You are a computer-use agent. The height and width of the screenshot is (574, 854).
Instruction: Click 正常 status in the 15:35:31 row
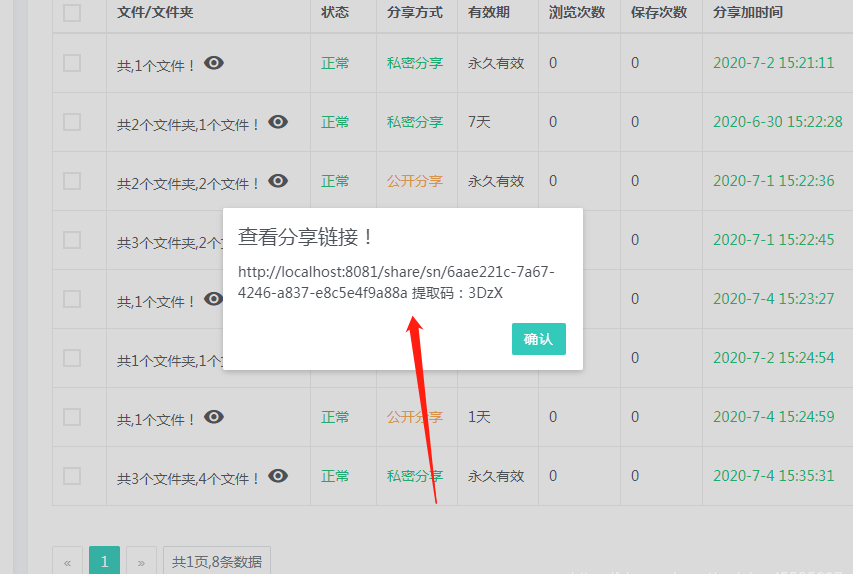[x=335, y=476]
